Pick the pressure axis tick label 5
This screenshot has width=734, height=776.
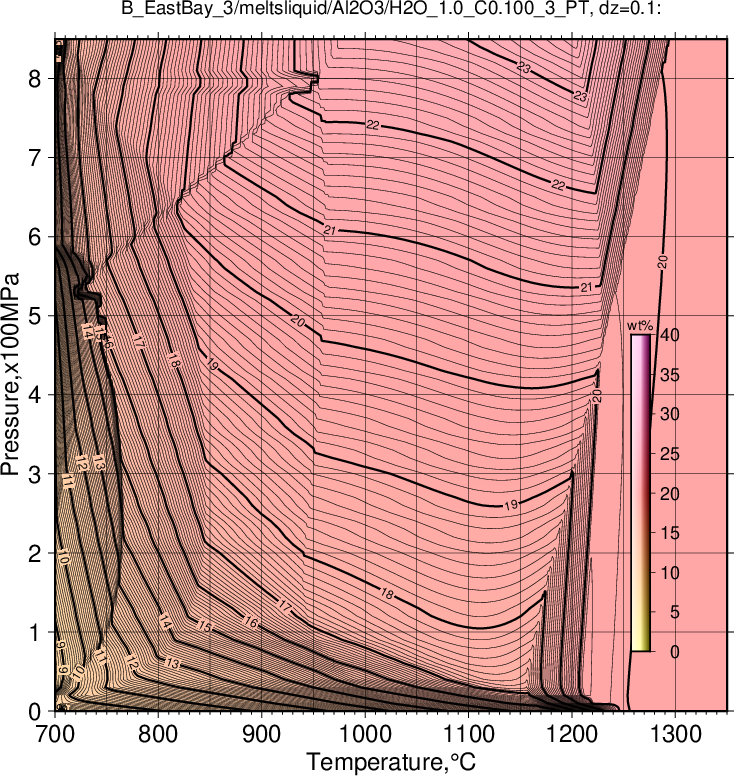34,316
